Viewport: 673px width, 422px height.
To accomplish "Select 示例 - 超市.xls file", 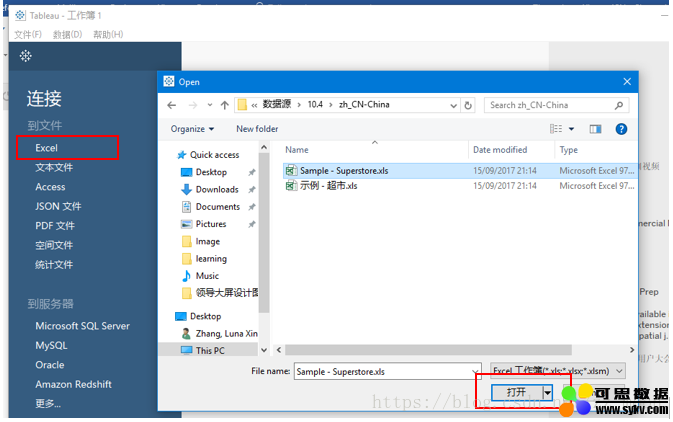I will 460,185.
